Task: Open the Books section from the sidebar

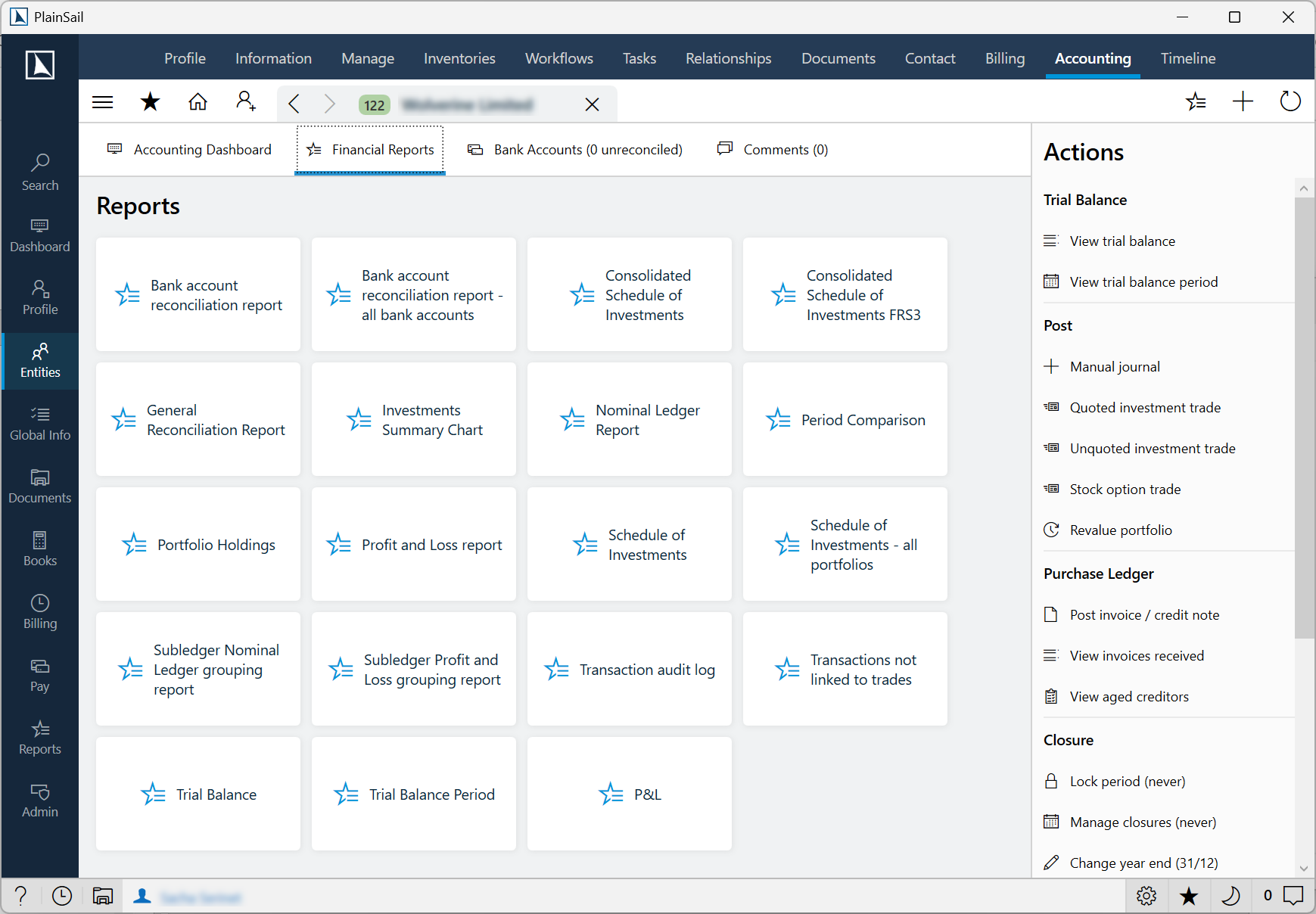Action: (x=39, y=549)
